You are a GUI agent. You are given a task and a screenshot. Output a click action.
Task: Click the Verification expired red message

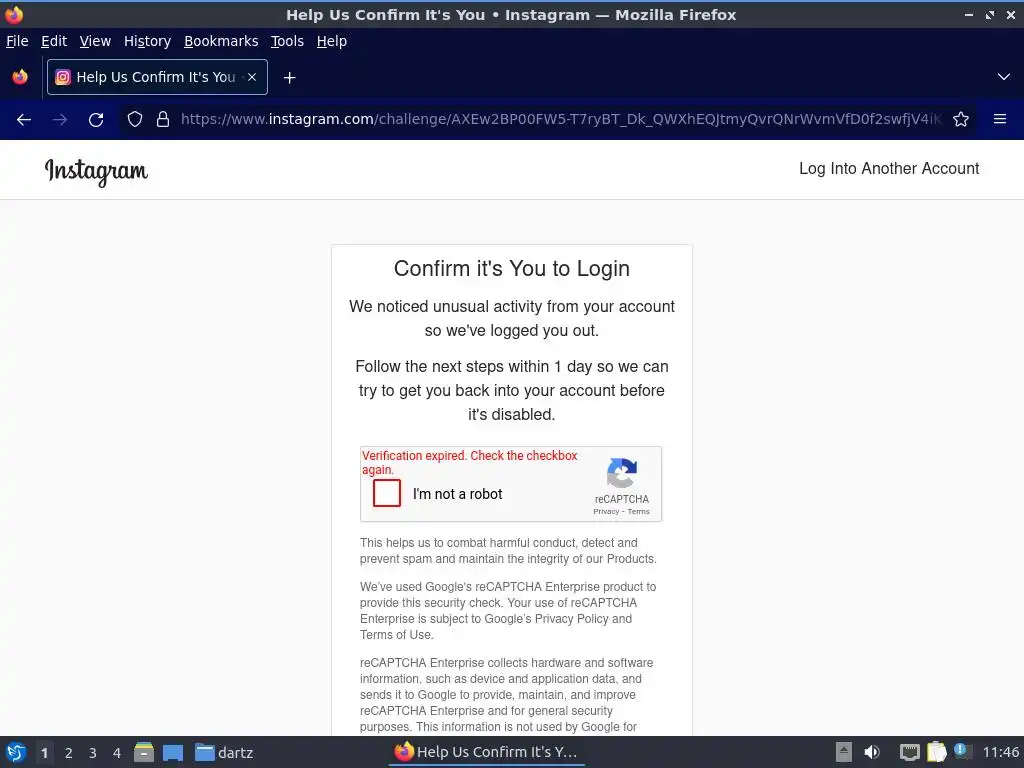tap(470, 462)
